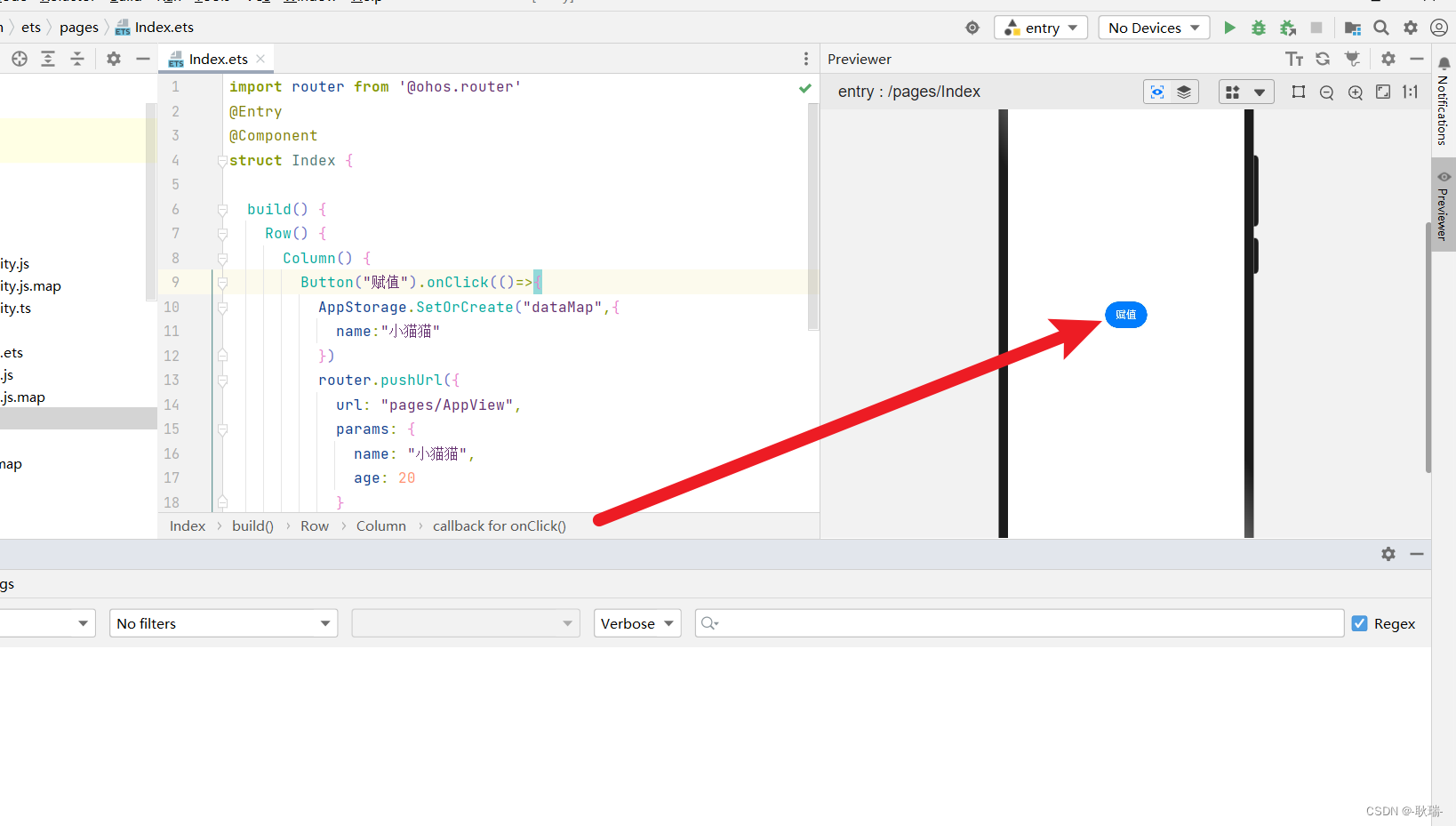The width and height of the screenshot is (1456, 826).
Task: Fit preview to window icon
Action: [x=1383, y=92]
